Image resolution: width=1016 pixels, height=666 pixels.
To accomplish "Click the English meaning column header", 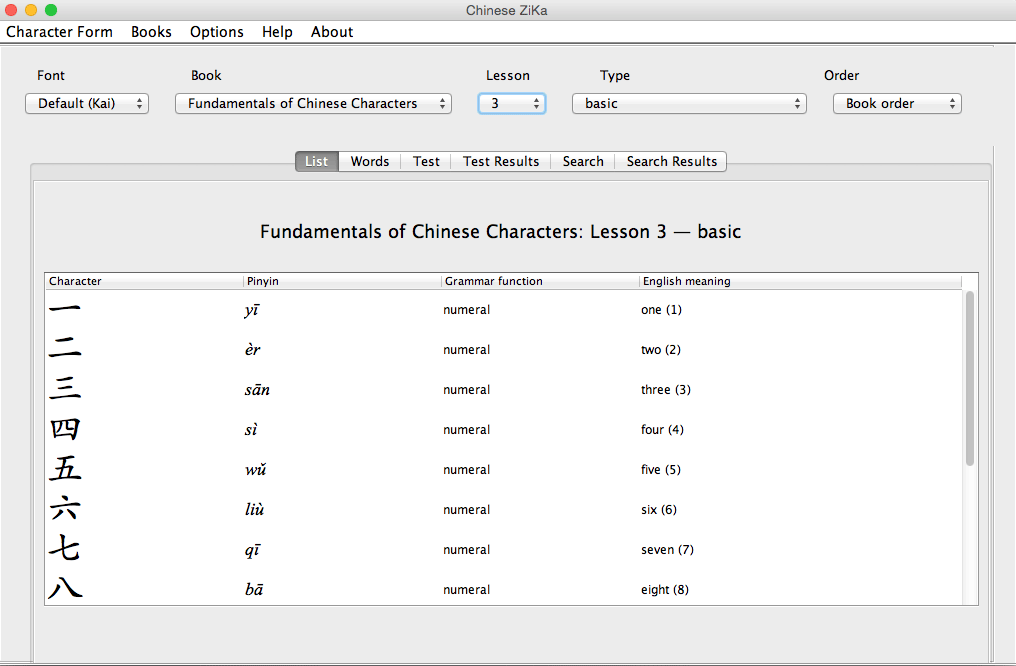I will click(799, 281).
